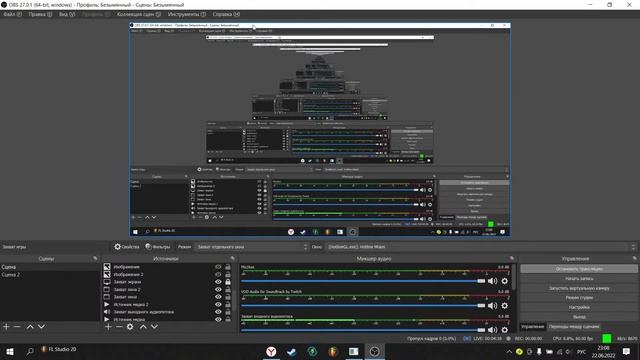The height and width of the screenshot is (360, 640).
Task: Open the Правка menu
Action: (40, 14)
